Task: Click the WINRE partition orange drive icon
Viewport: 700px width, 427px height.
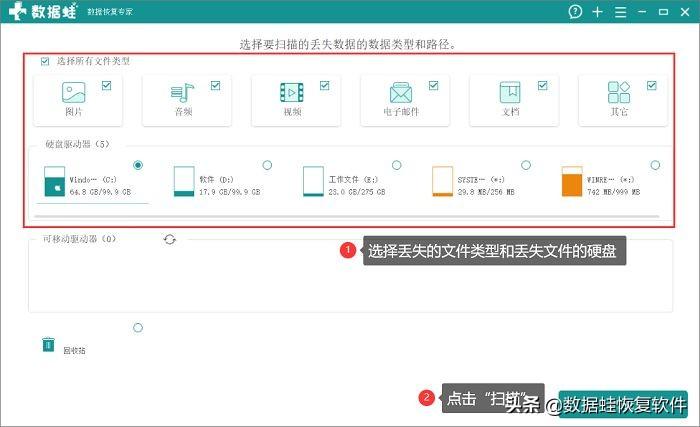Action: [x=572, y=181]
